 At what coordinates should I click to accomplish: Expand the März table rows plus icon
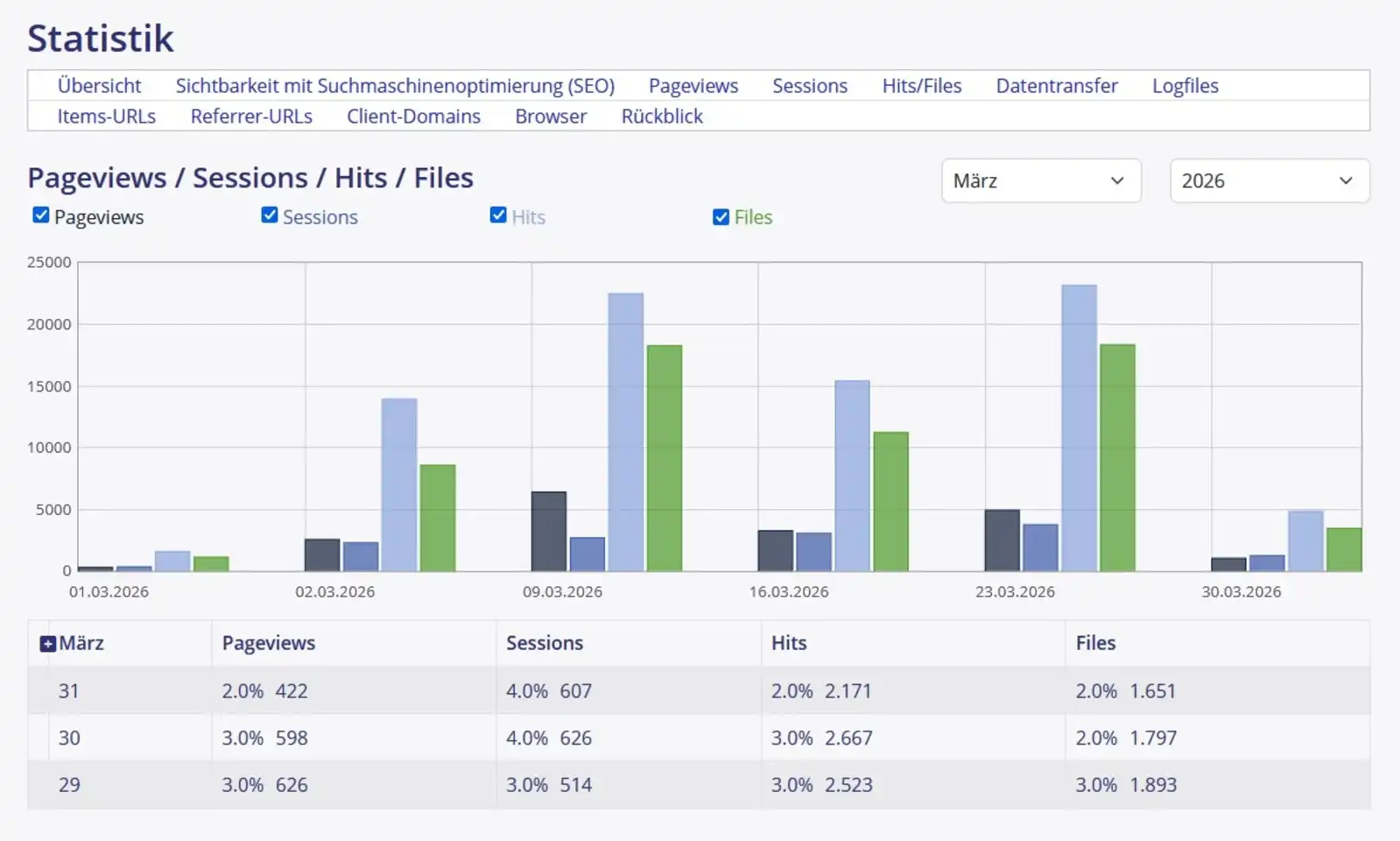click(x=48, y=645)
